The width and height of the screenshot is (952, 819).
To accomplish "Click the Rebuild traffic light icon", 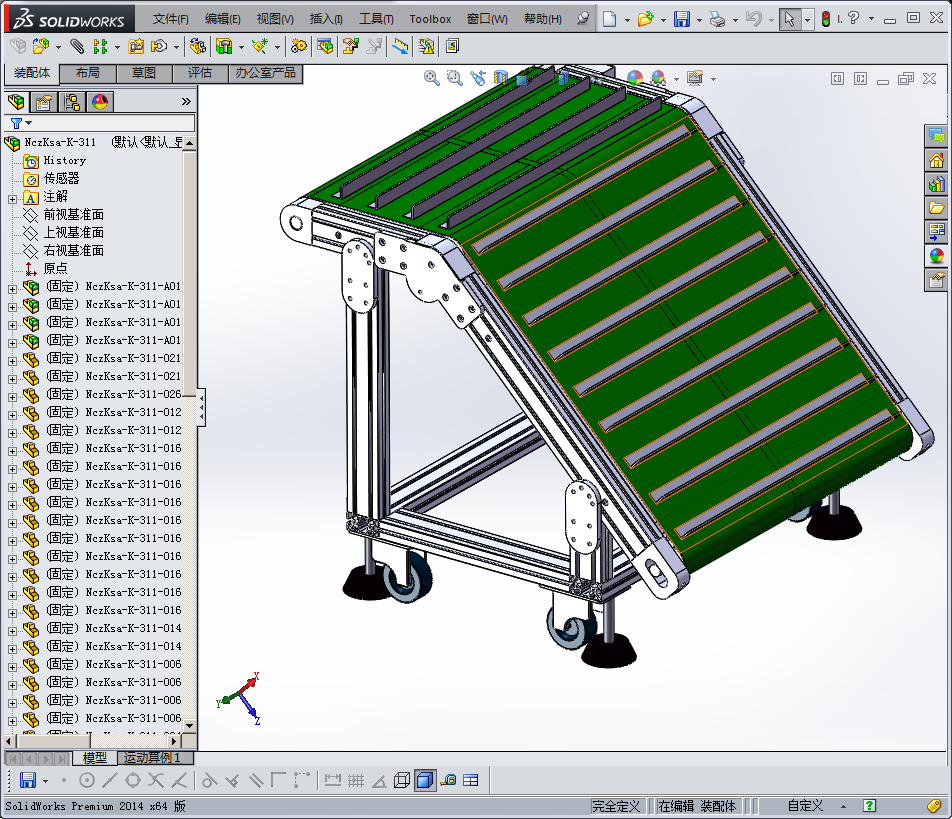I will click(826, 19).
